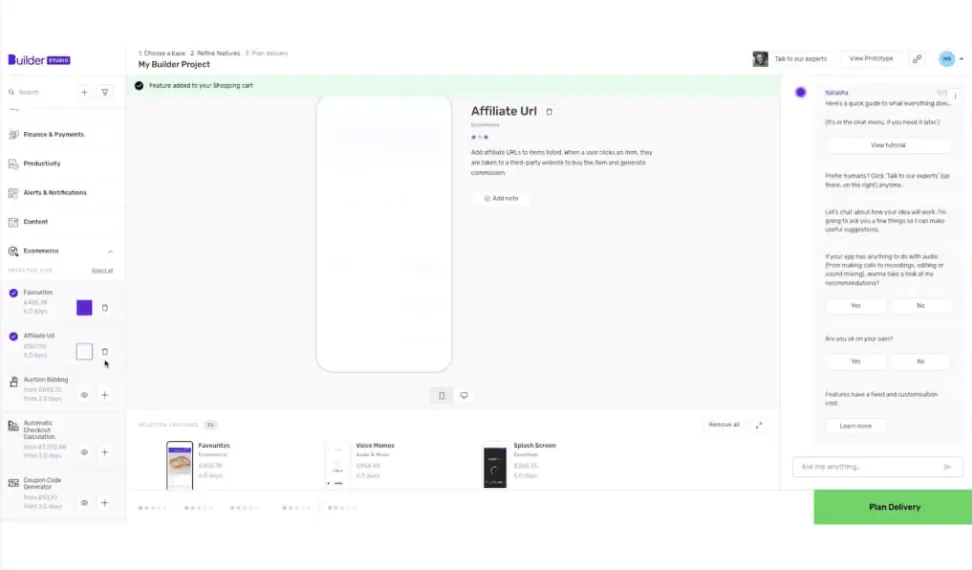Open the Favourites thumbnail in selected features
972x570 pixels.
click(180, 465)
